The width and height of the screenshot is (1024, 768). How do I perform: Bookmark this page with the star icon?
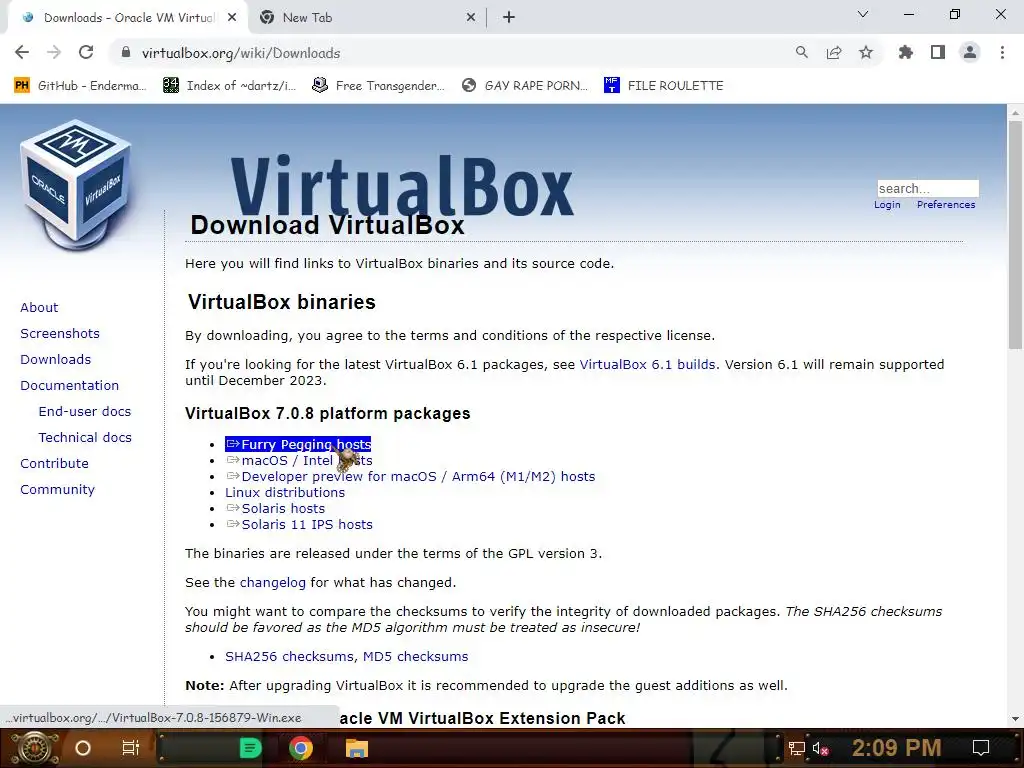click(865, 53)
